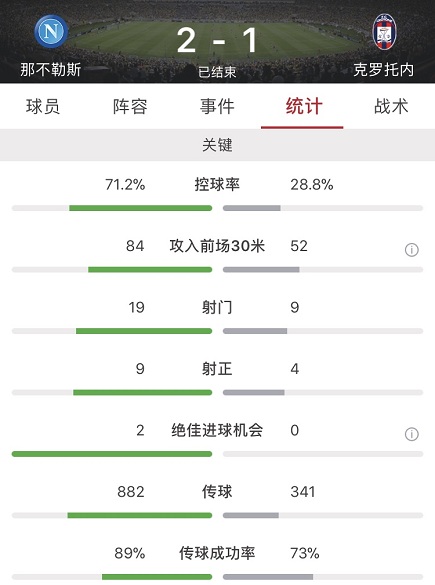Image resolution: width=435 pixels, height=585 pixels.
Task: Click the 射正 statistic label
Action: (217, 369)
